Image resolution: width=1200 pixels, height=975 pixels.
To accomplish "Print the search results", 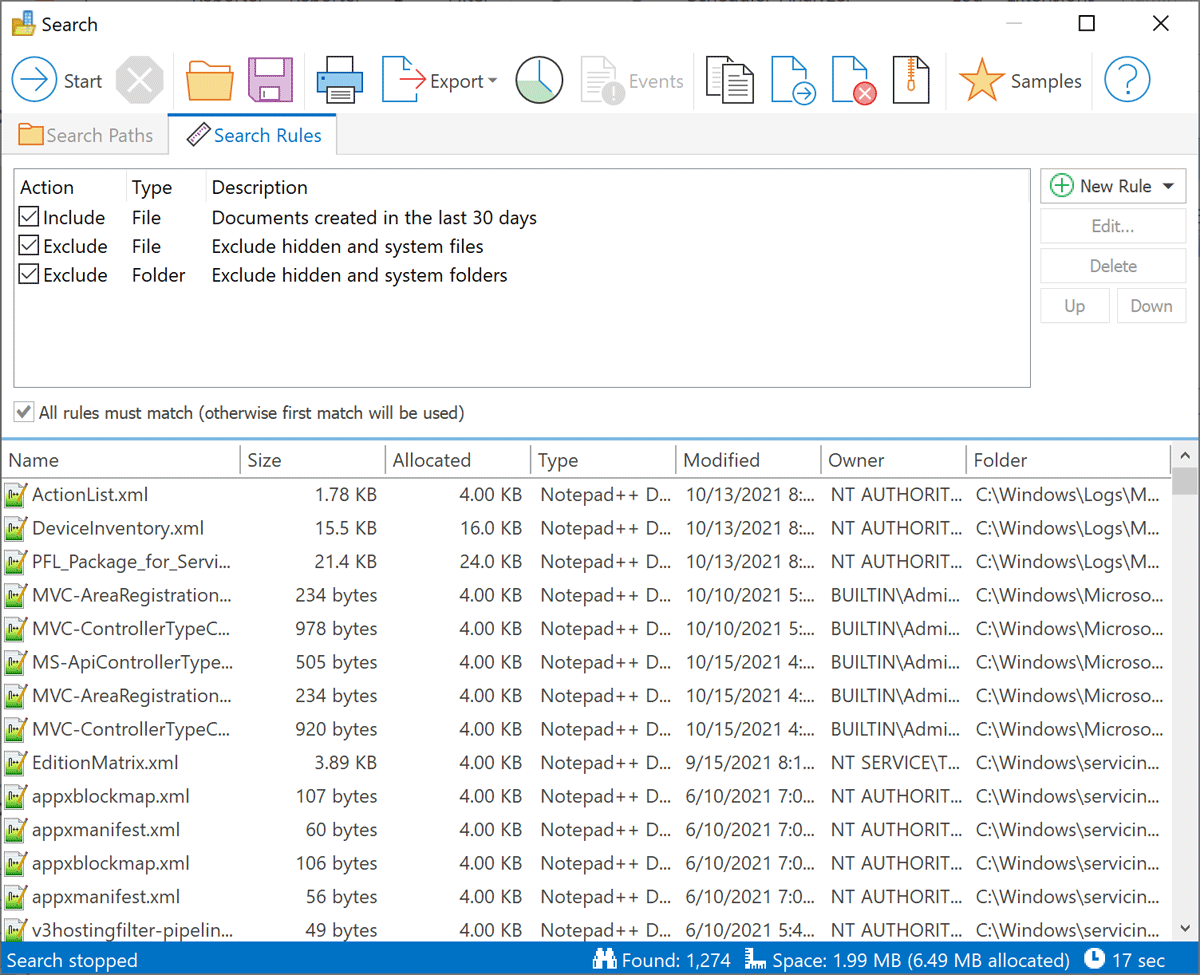I will [339, 79].
